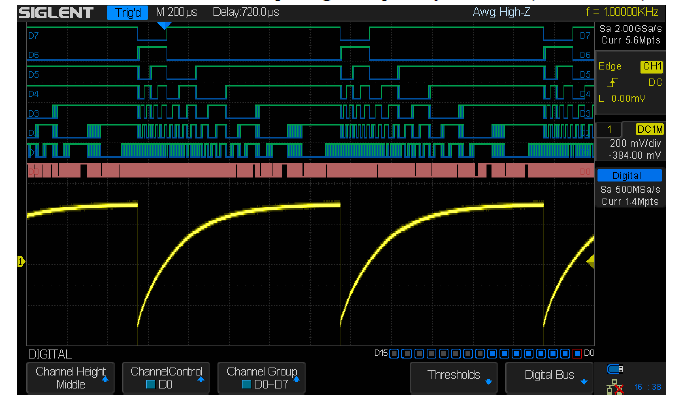Click the network disconnected icon

[615, 387]
